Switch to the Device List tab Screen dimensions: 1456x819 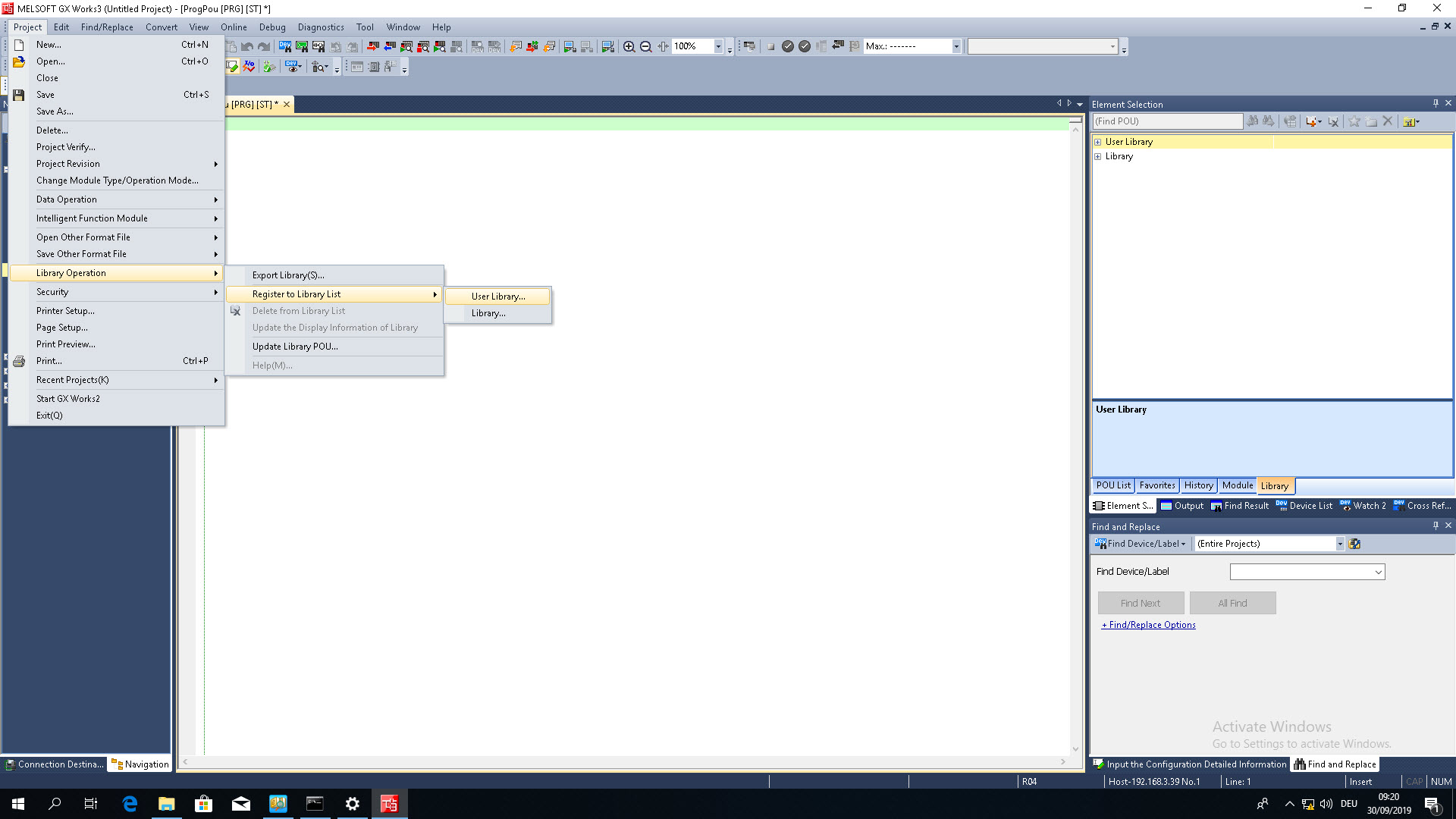tap(1304, 506)
